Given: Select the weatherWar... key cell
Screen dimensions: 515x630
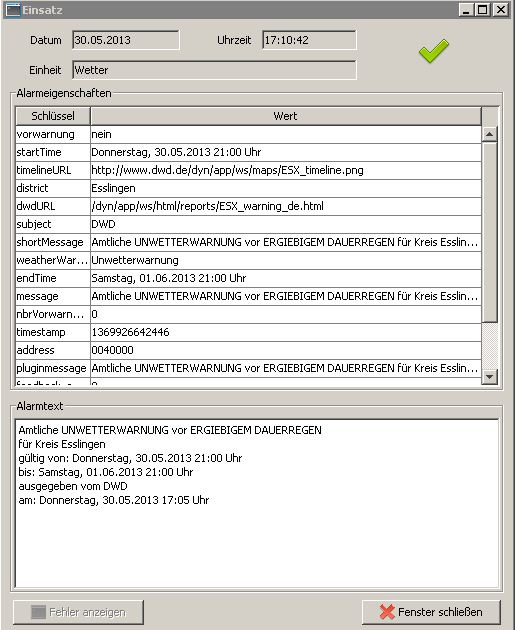Looking at the screenshot, I should [53, 260].
